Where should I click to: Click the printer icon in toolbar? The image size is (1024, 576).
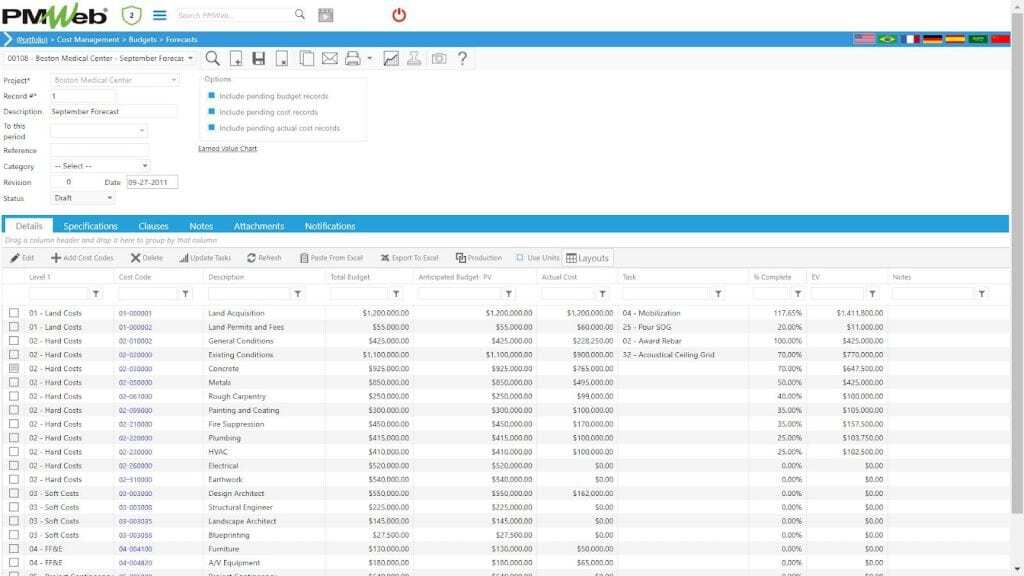click(352, 59)
